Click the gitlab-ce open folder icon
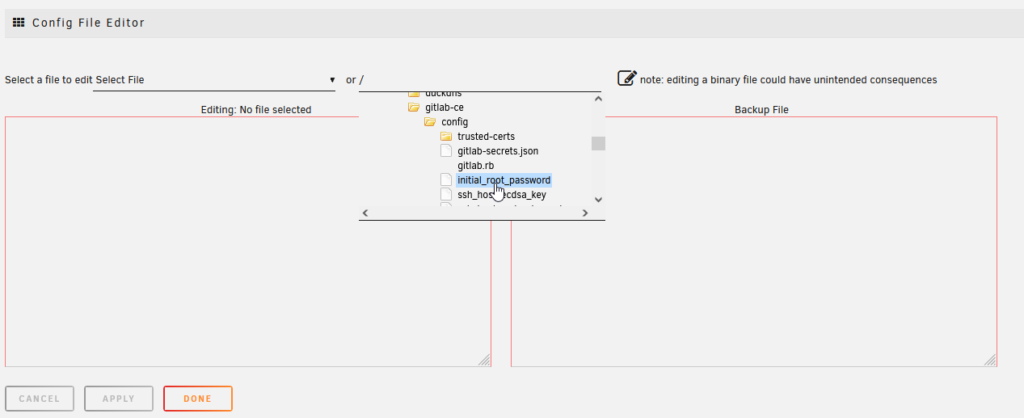 pos(413,107)
